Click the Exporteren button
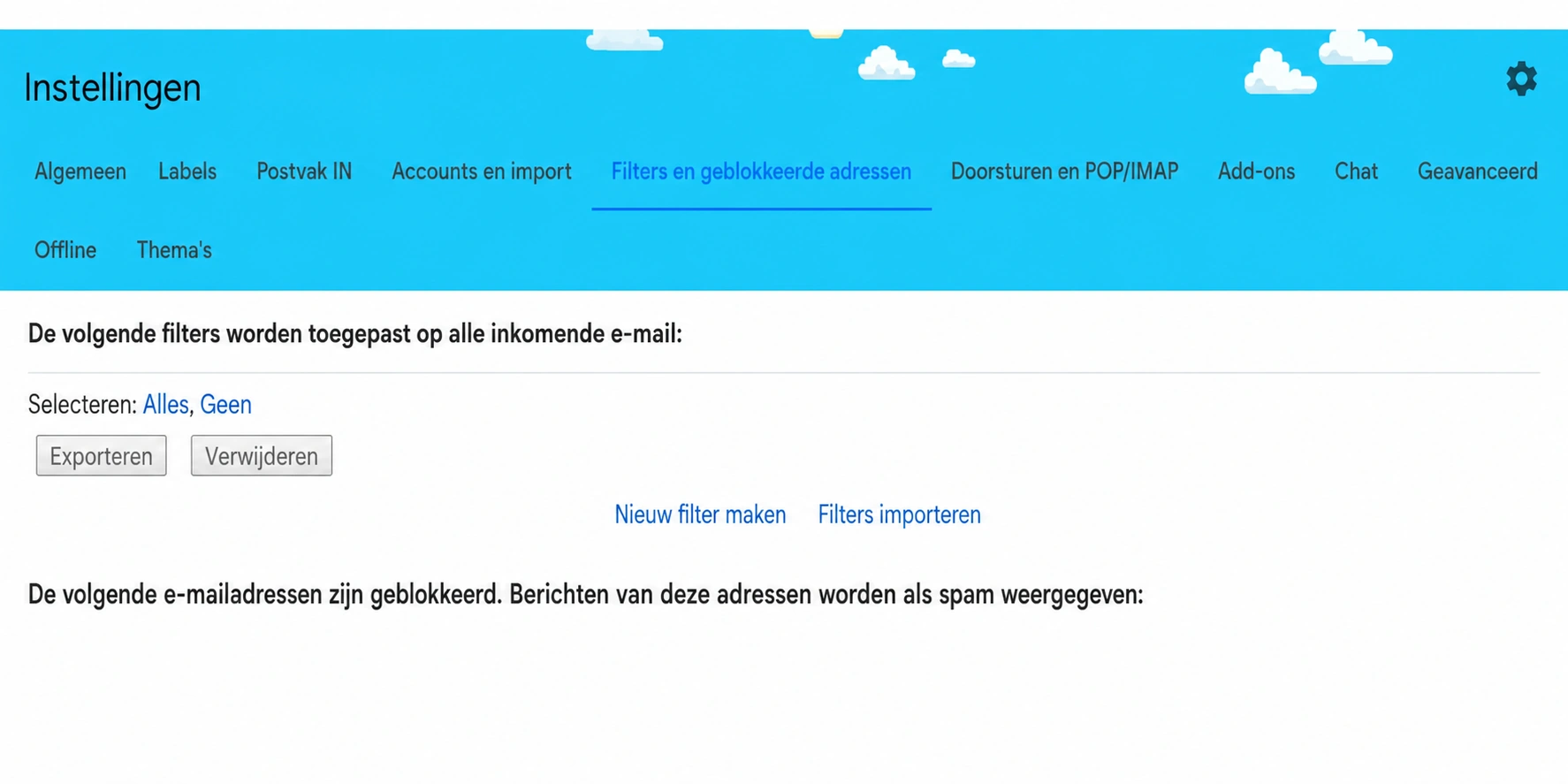 [x=101, y=456]
